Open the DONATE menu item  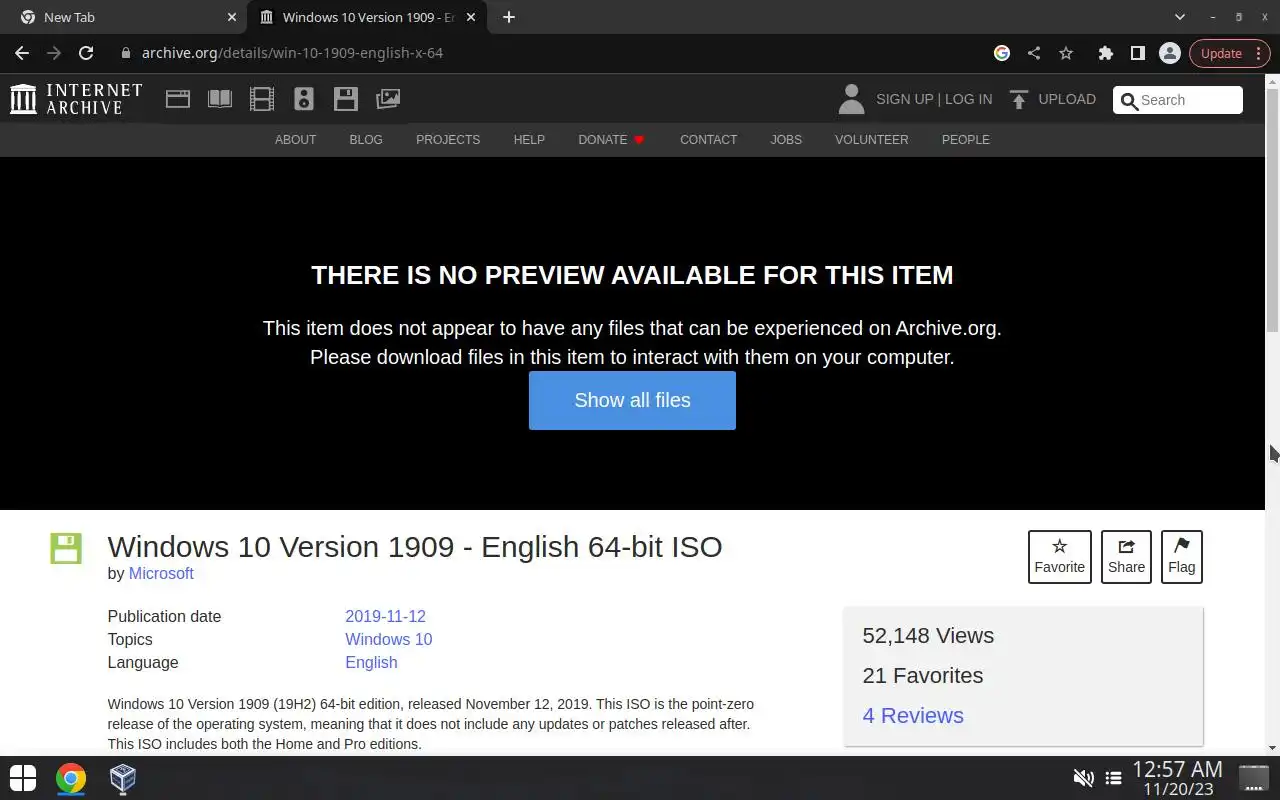click(x=611, y=140)
